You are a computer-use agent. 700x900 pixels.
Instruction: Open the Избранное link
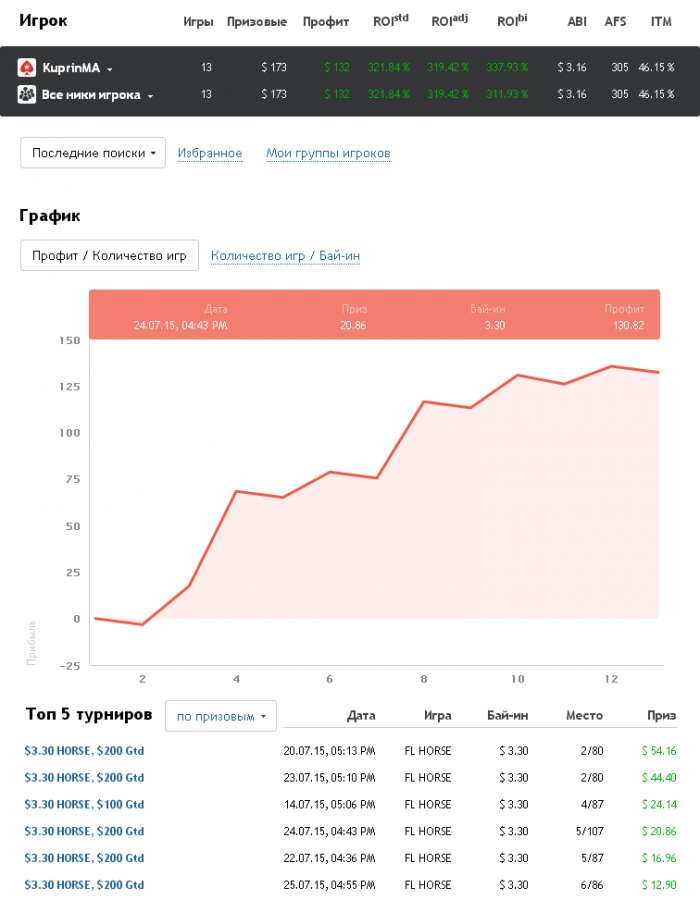[210, 153]
